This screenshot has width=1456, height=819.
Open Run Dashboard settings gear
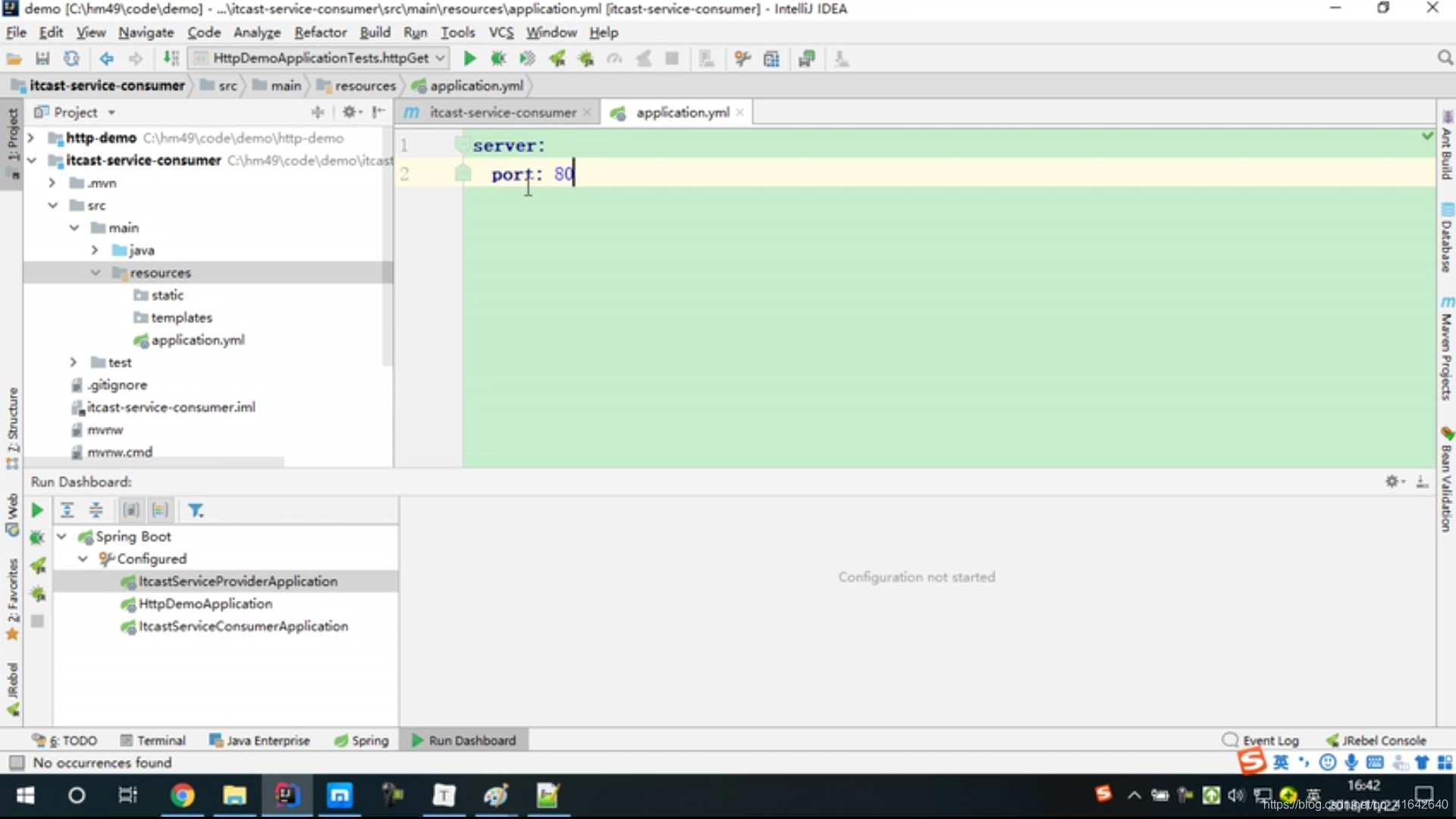click(x=1394, y=482)
